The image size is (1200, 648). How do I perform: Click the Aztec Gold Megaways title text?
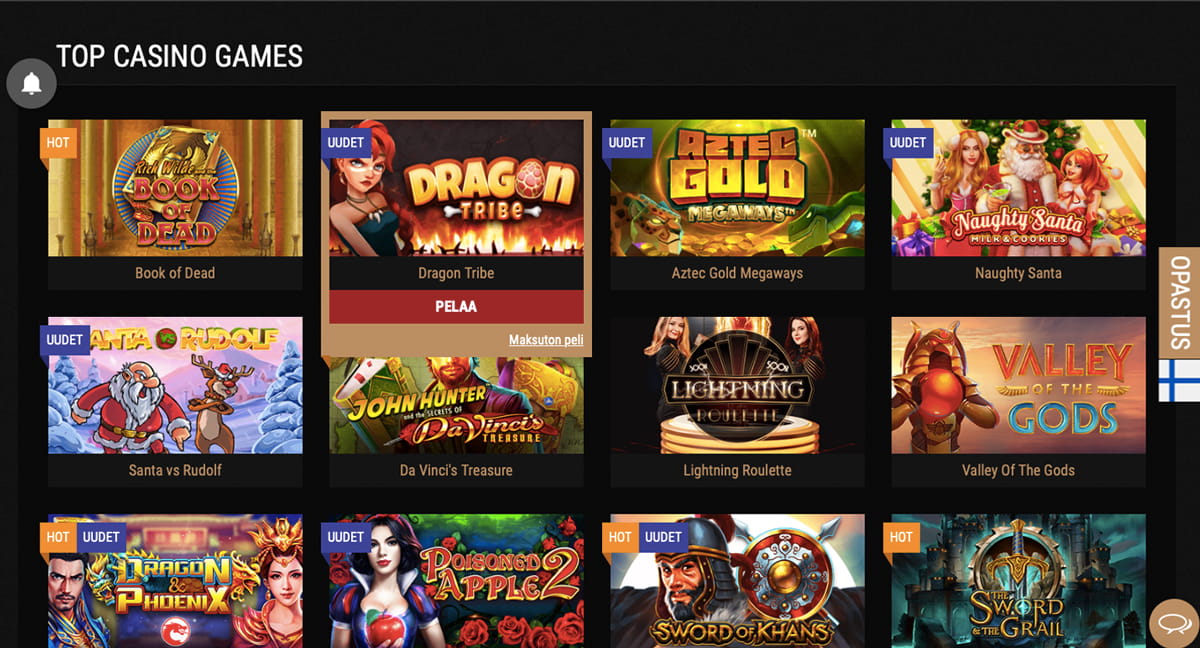737,273
